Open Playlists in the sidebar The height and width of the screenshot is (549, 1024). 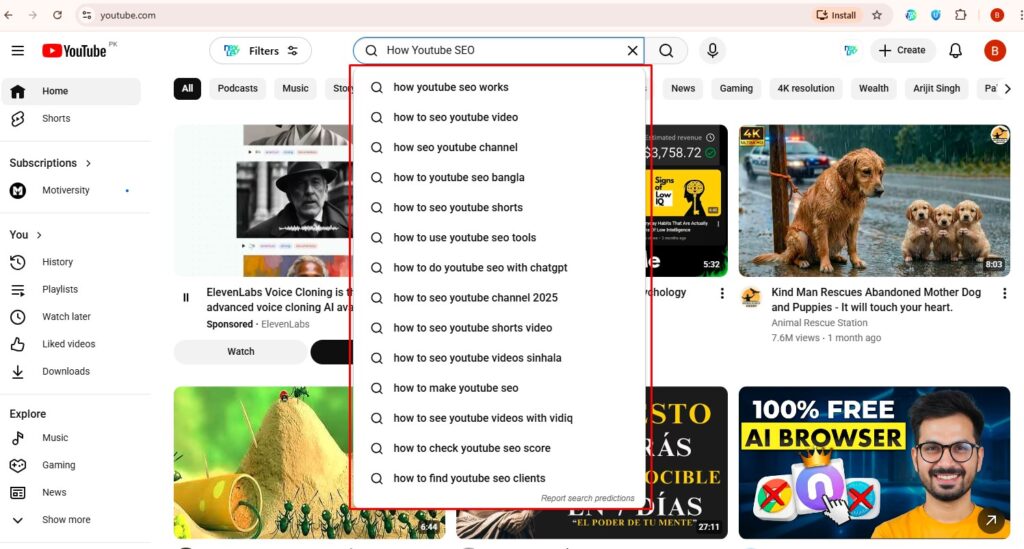71,289
